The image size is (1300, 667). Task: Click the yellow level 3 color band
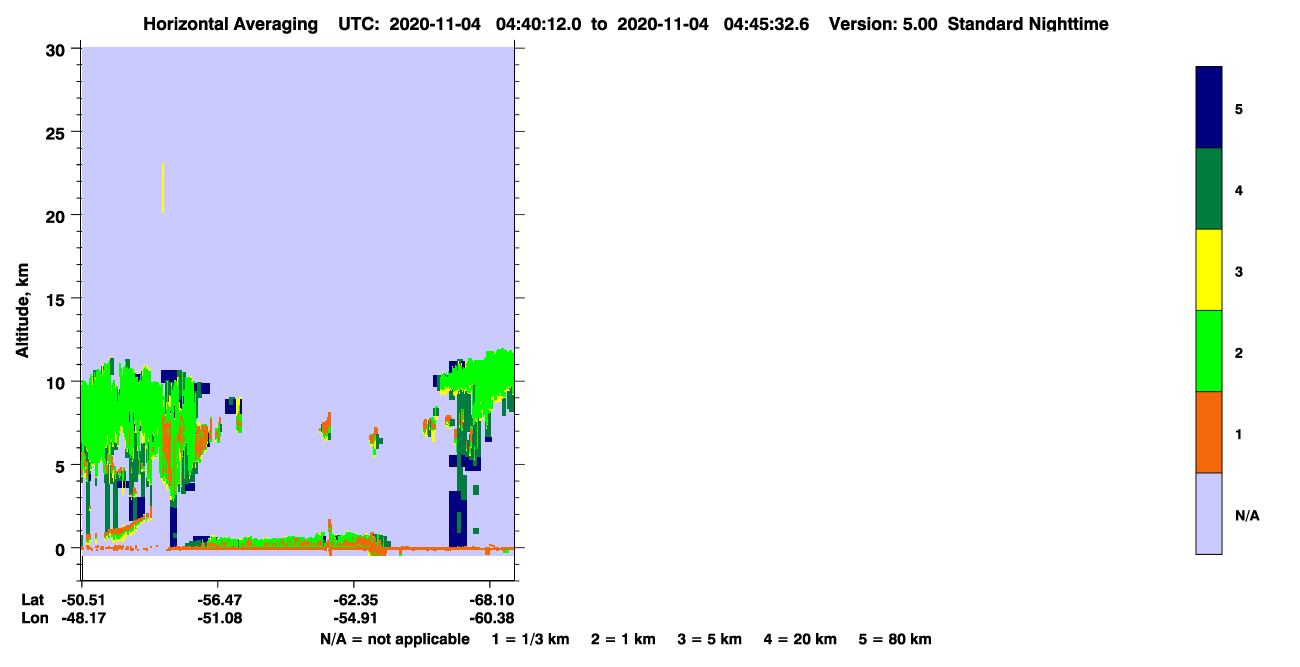pyautogui.click(x=1209, y=270)
